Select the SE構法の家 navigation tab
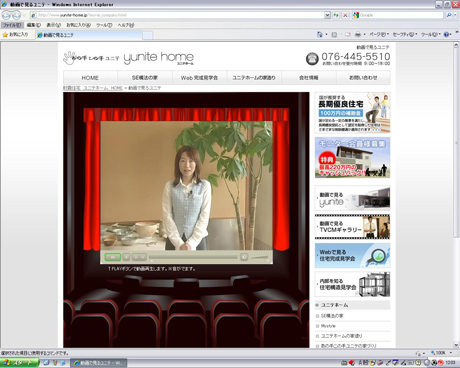 145,78
